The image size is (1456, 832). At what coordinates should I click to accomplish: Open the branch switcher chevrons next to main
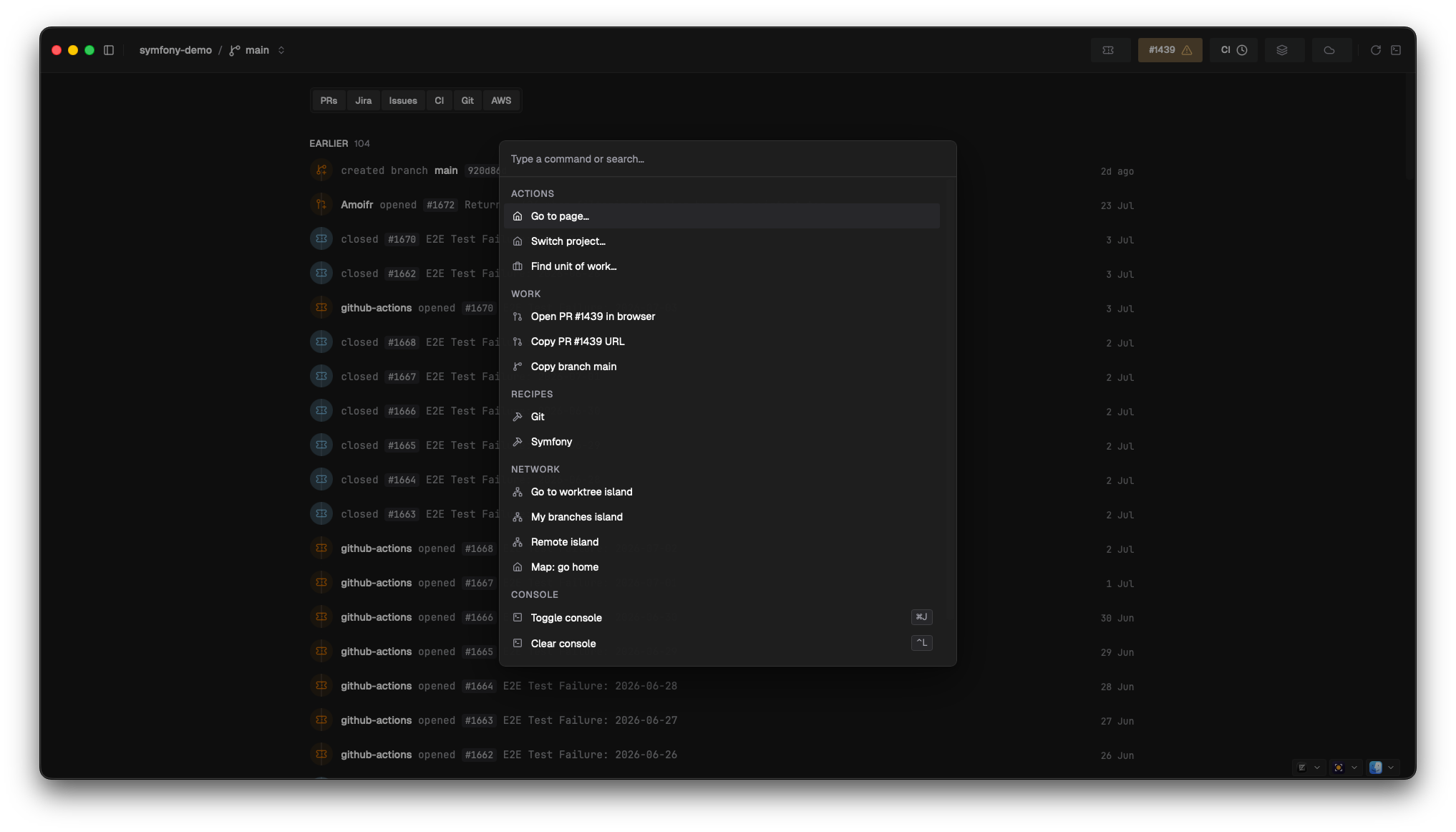point(281,50)
